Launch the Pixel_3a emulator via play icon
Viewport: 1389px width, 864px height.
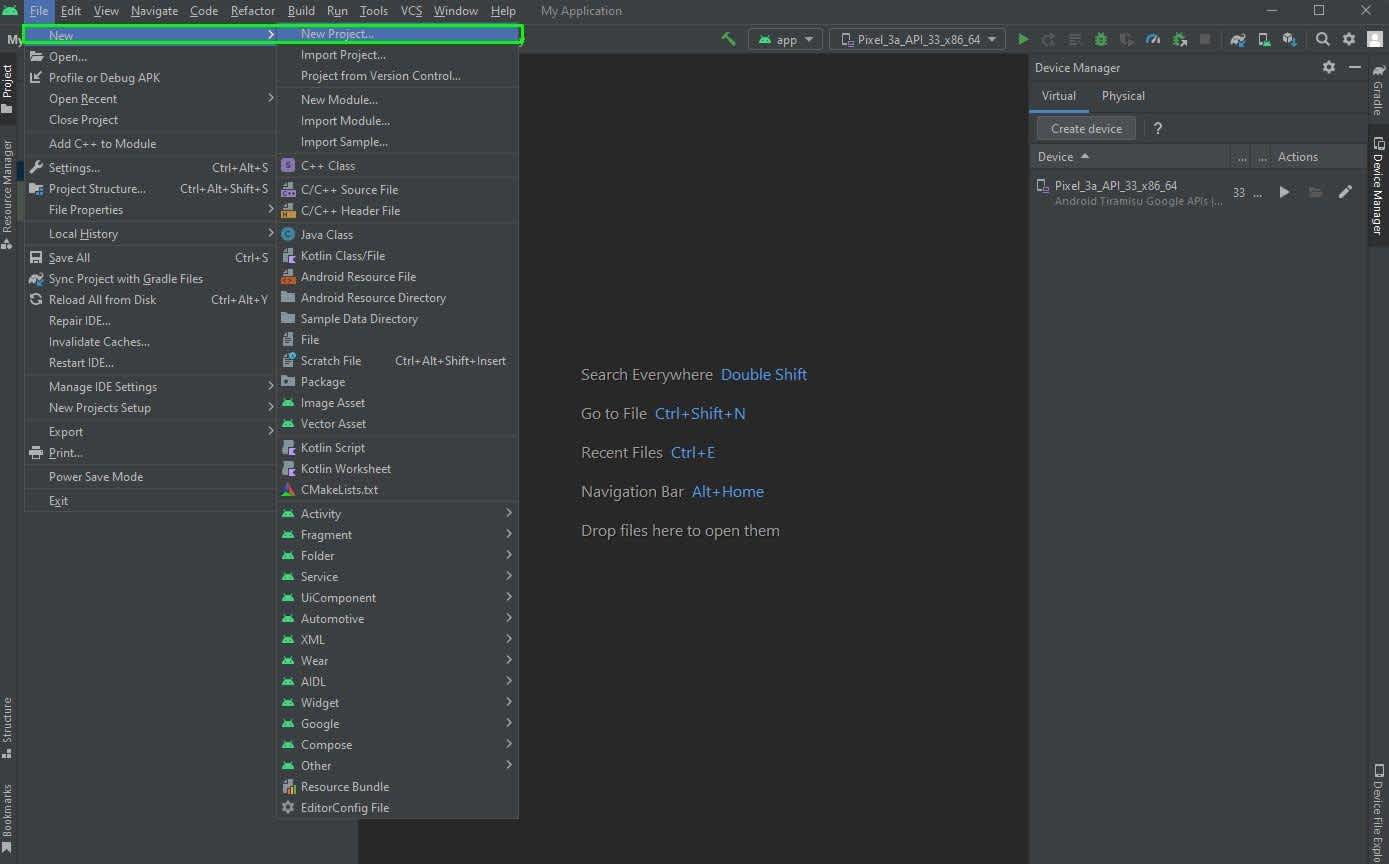click(1284, 192)
